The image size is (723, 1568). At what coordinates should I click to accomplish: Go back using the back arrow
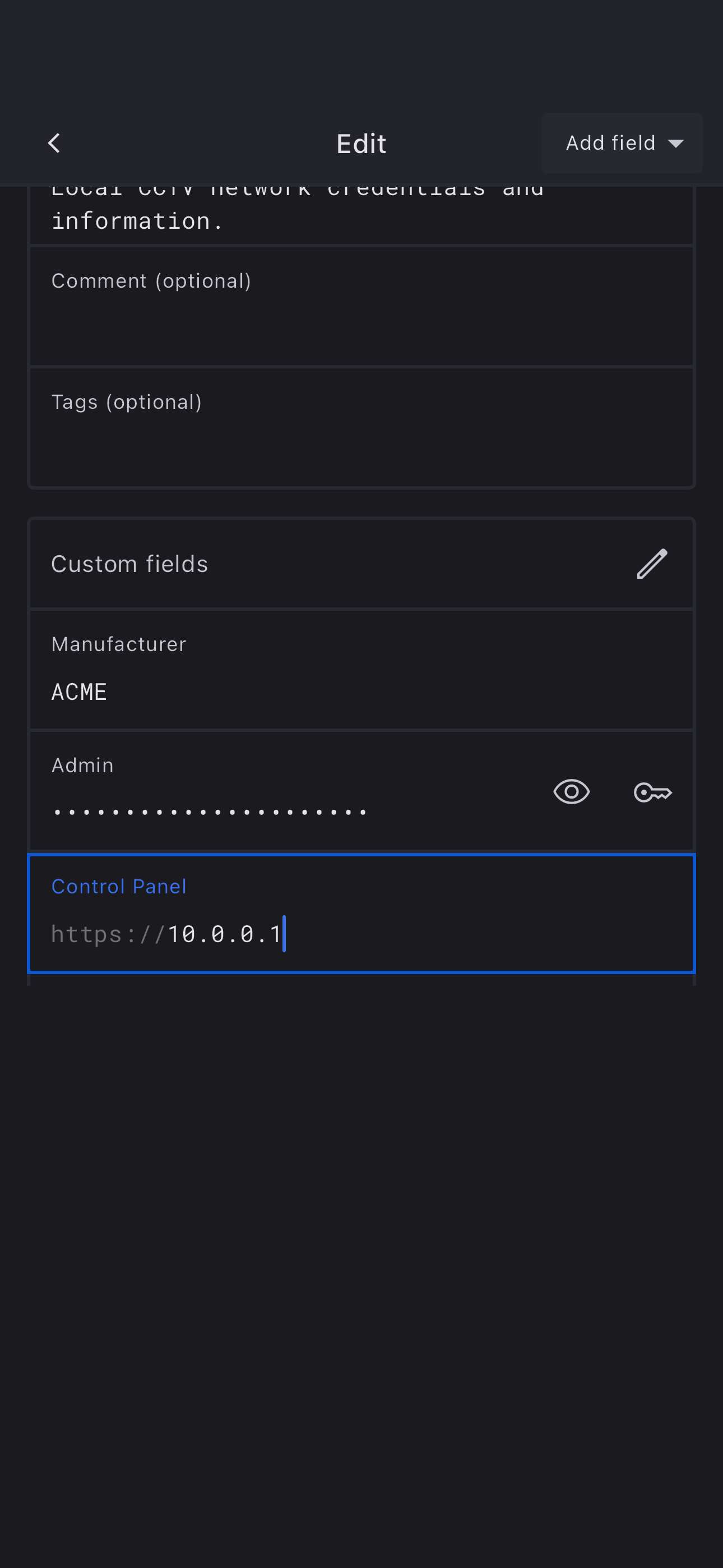[x=54, y=144]
